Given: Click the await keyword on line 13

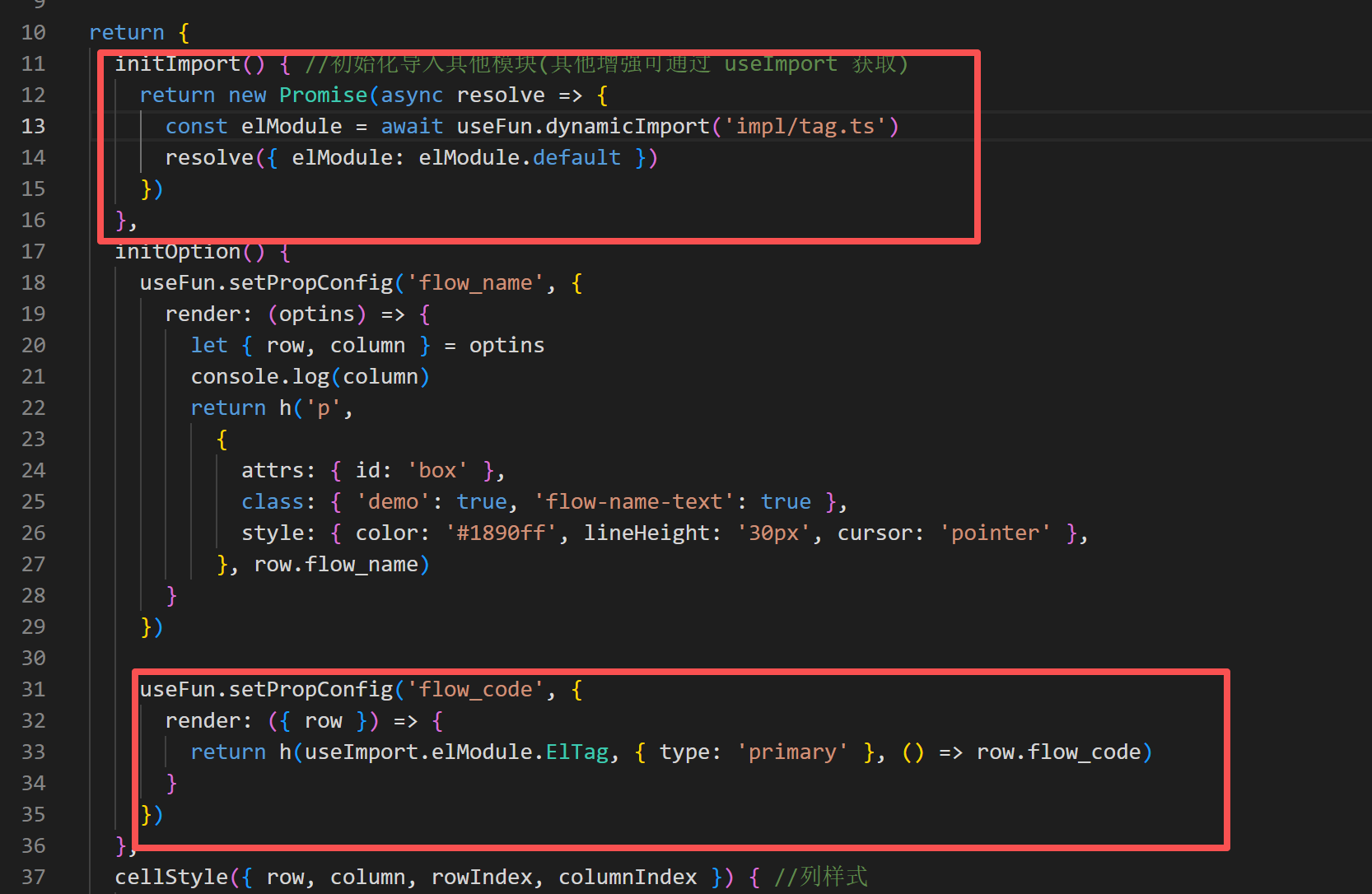Looking at the screenshot, I should coord(412,127).
